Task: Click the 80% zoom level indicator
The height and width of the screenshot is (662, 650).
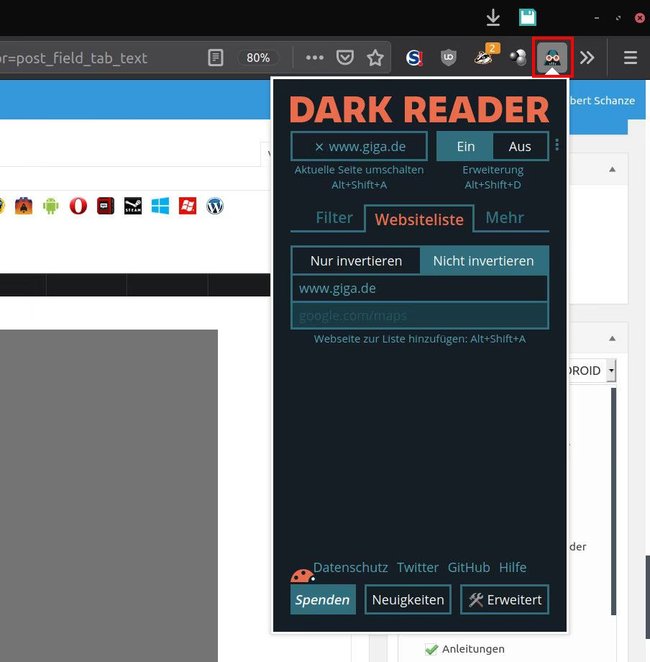Action: coord(258,57)
